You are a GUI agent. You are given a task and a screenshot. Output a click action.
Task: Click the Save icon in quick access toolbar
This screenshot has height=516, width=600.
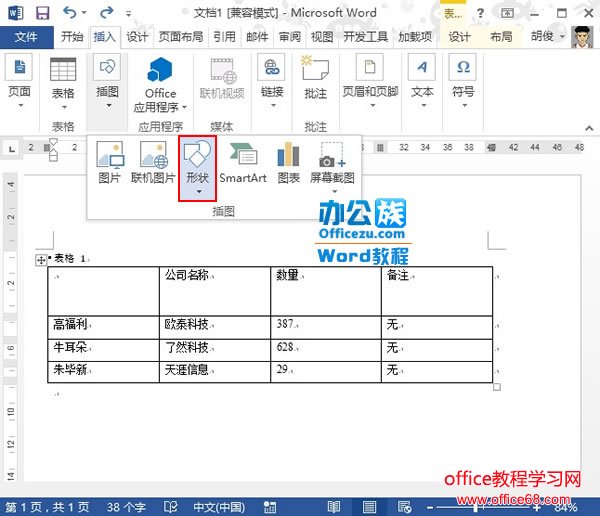click(x=42, y=13)
